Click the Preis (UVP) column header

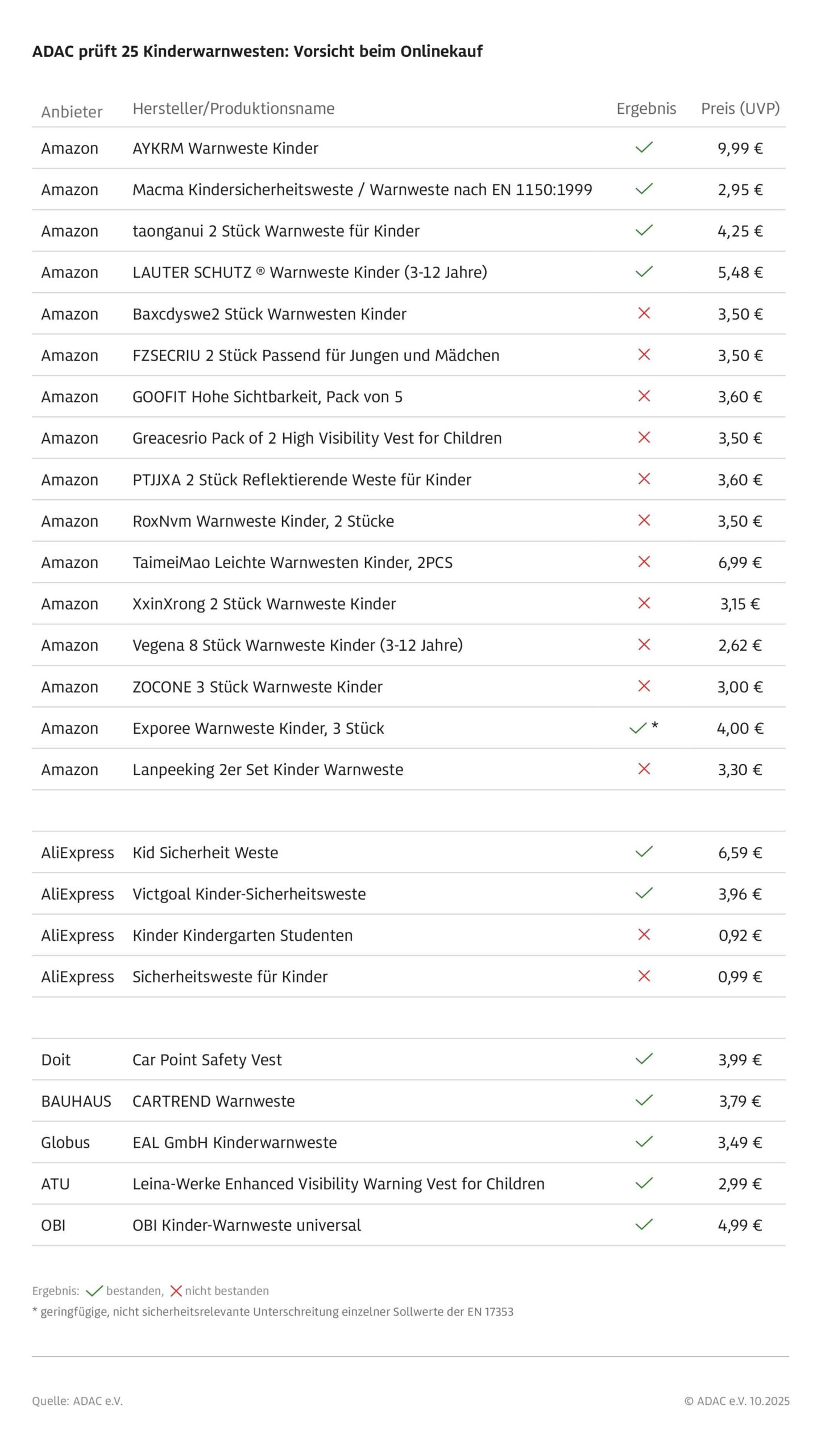tap(740, 109)
